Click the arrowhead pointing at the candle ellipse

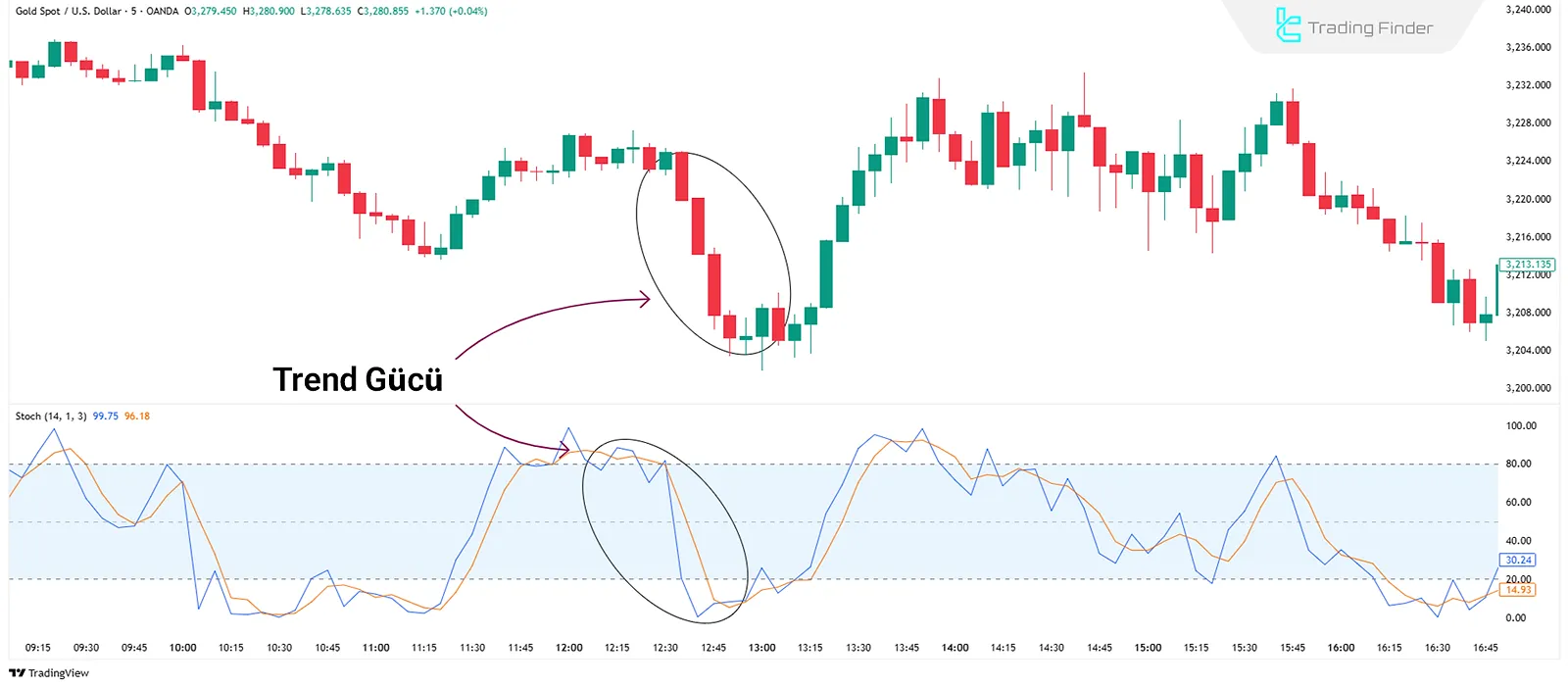click(x=645, y=300)
